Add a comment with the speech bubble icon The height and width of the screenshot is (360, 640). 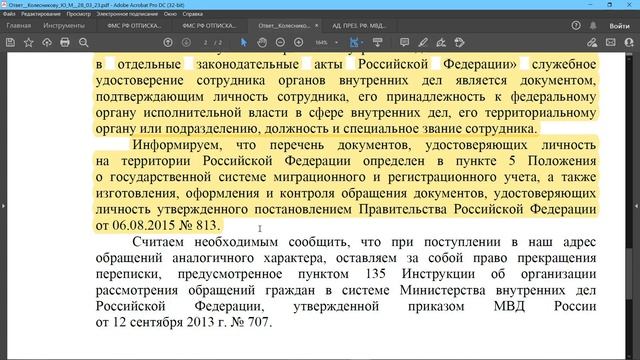click(404, 42)
